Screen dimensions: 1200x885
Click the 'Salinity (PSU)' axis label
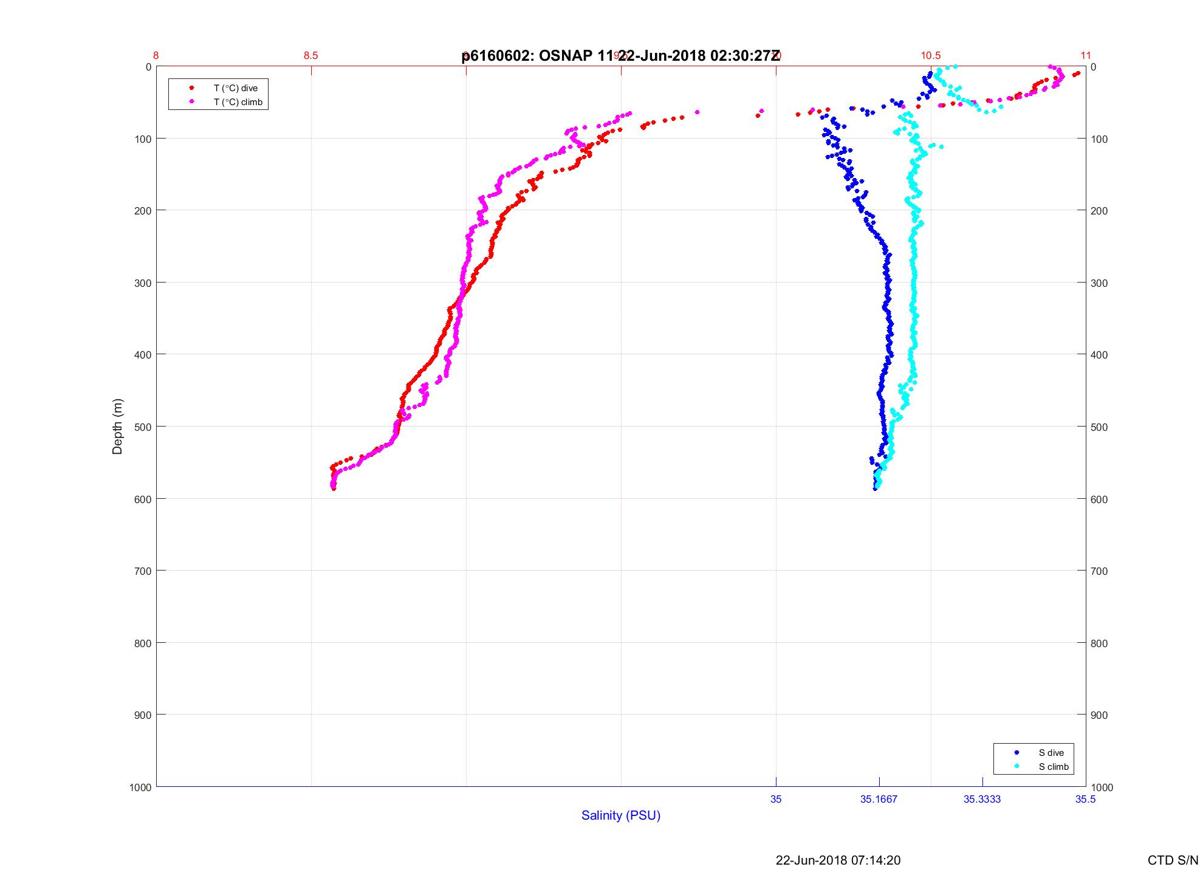click(621, 816)
